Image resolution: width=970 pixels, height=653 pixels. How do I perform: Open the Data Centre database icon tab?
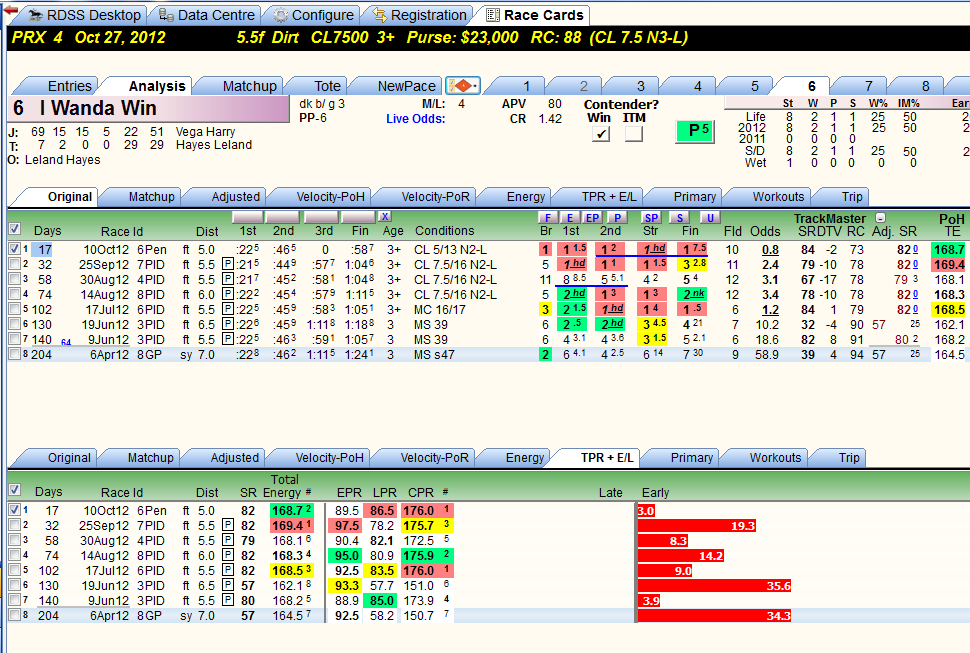pyautogui.click(x=207, y=15)
